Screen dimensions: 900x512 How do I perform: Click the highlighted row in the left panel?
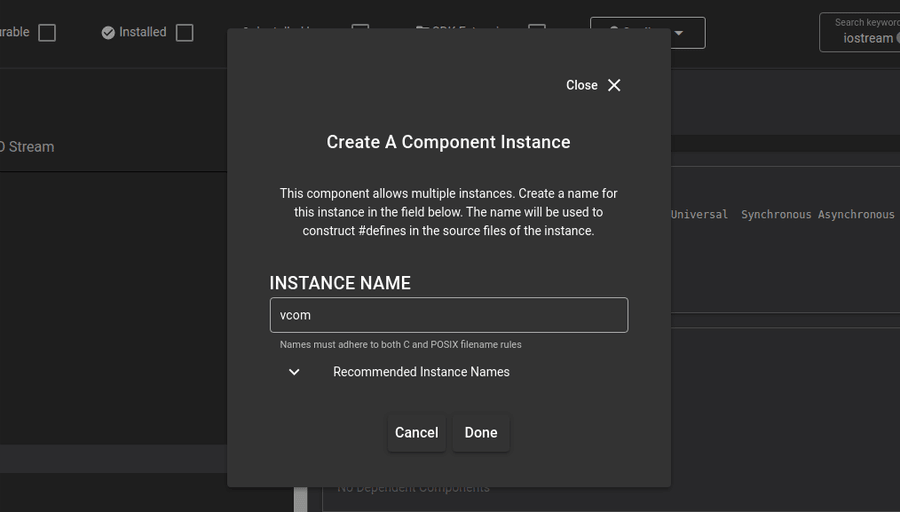(x=113, y=459)
